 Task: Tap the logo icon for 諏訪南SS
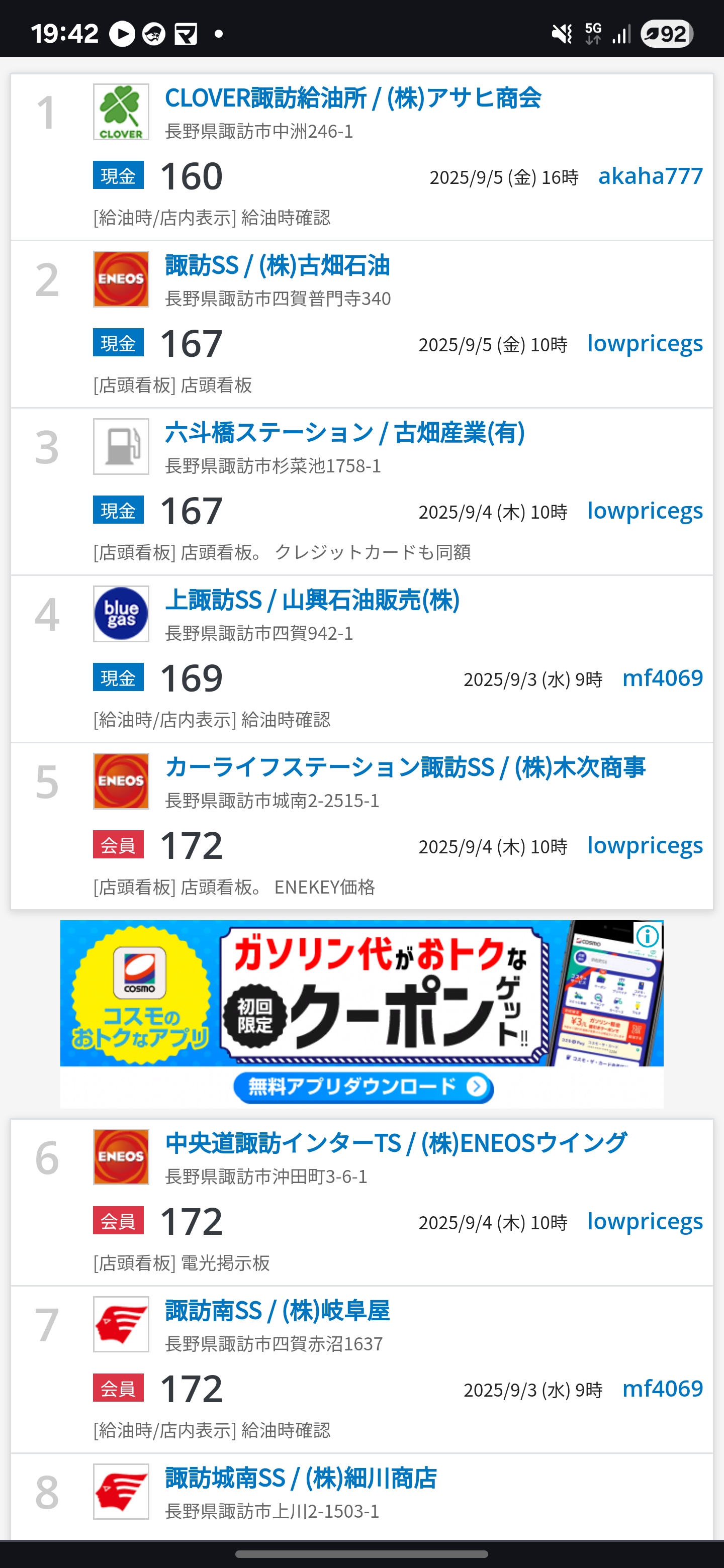coord(121,1325)
